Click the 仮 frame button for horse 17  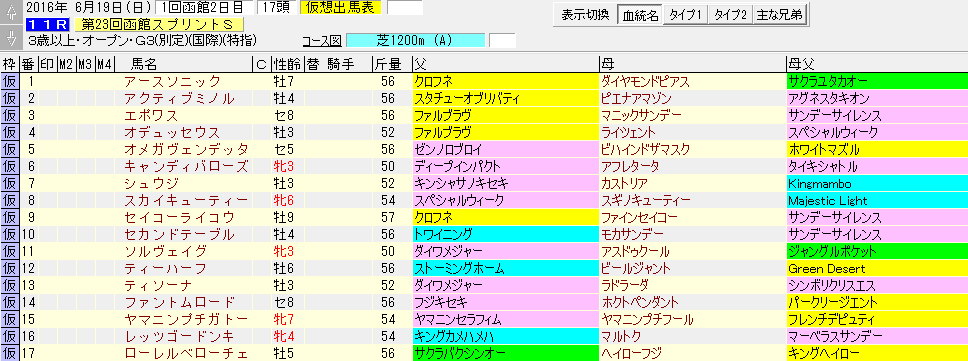[x=10, y=354]
